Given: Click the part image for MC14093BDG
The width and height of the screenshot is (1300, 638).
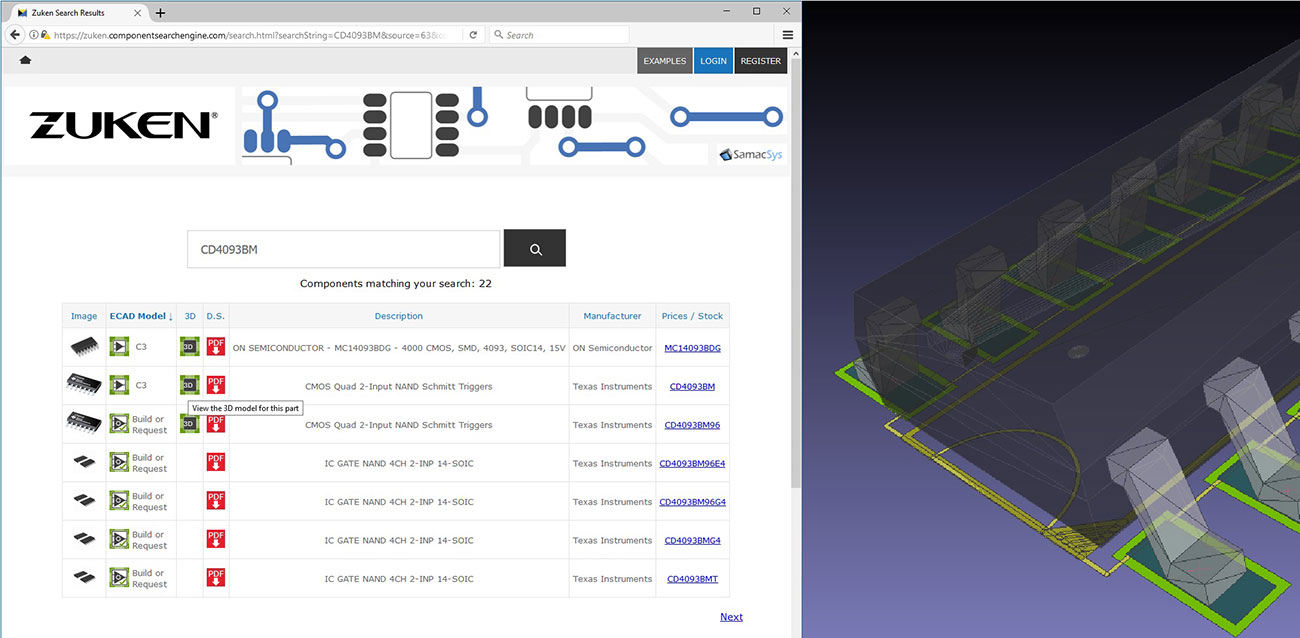Looking at the screenshot, I should click(x=84, y=347).
